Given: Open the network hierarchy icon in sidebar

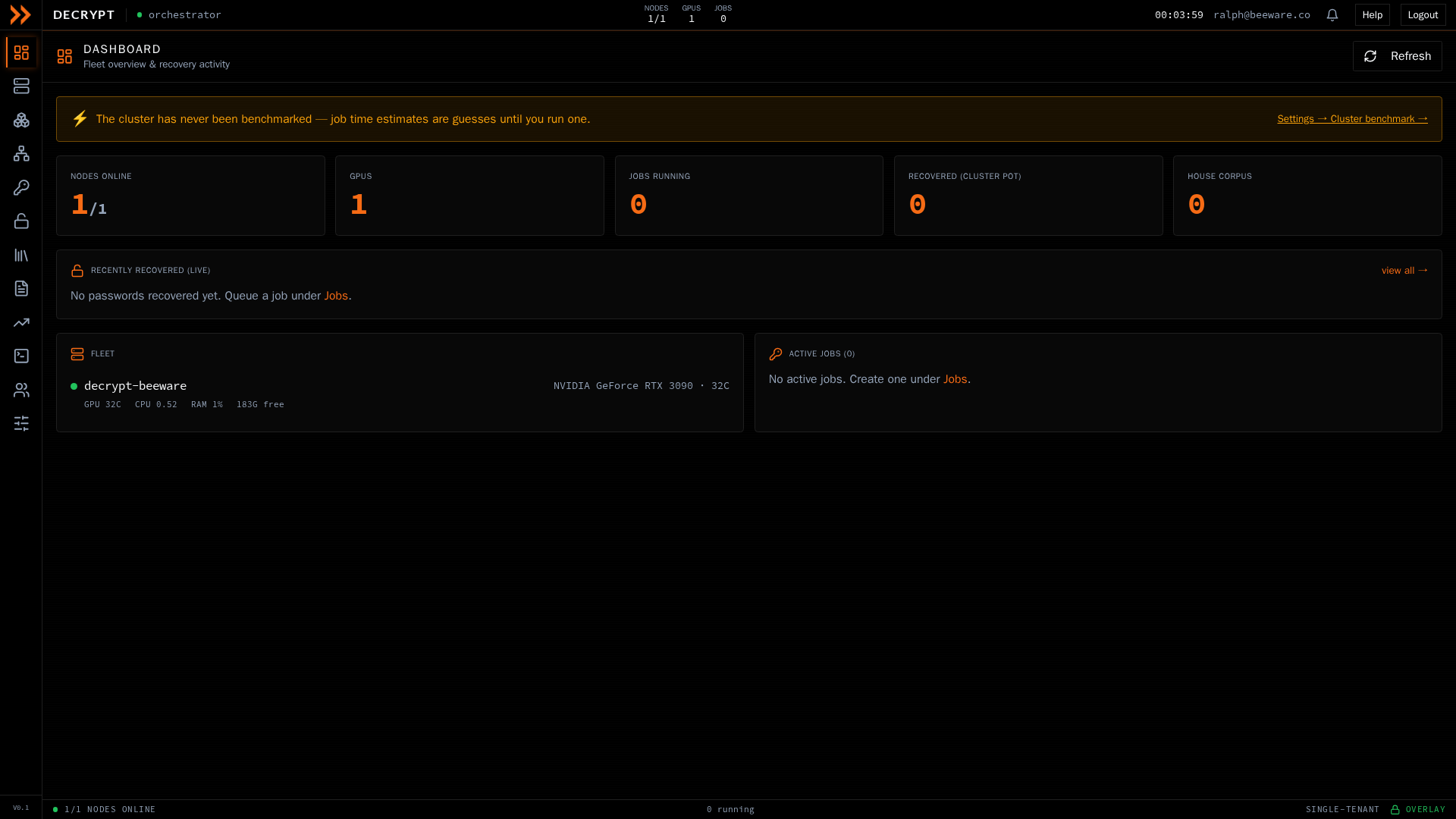Looking at the screenshot, I should (21, 154).
